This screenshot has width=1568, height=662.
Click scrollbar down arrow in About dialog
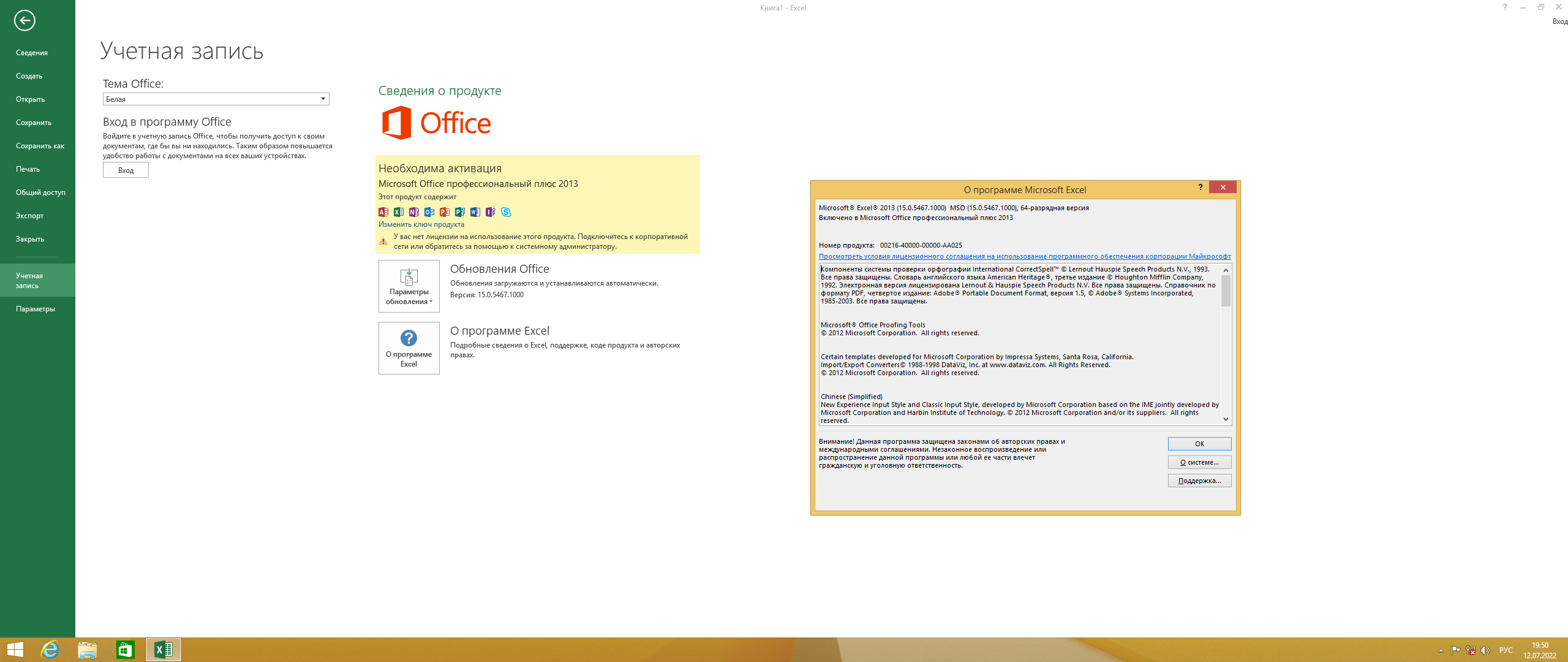pos(1226,420)
